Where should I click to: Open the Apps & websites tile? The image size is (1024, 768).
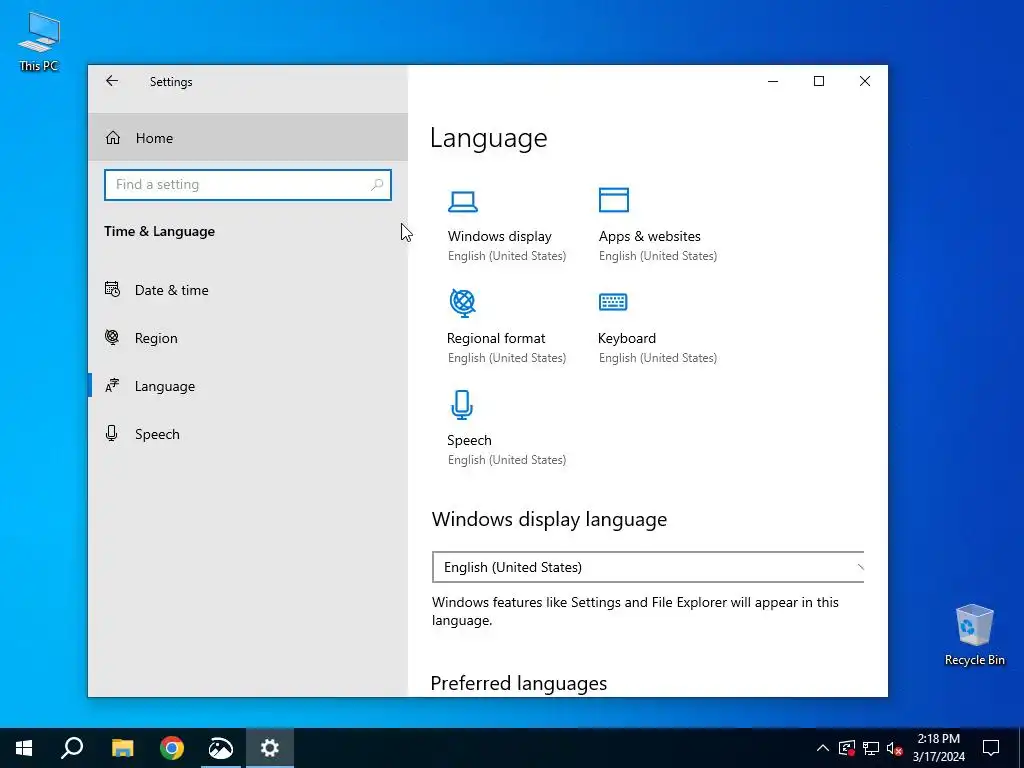658,226
